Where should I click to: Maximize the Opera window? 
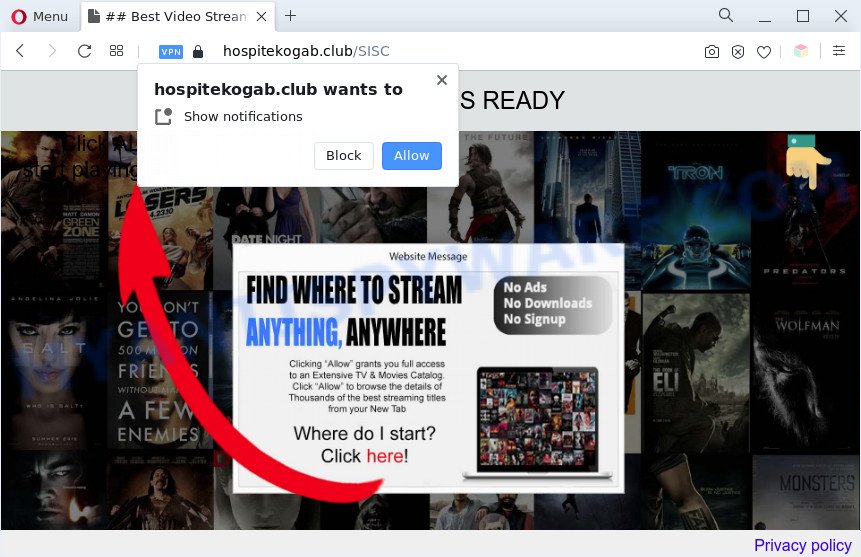click(x=803, y=16)
